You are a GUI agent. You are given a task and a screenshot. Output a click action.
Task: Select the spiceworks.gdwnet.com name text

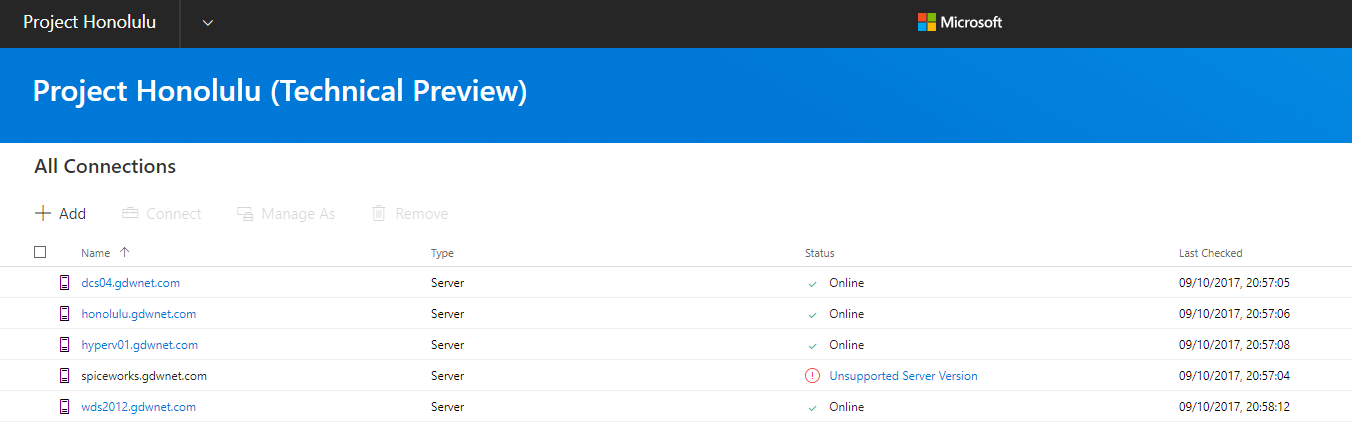tap(144, 376)
